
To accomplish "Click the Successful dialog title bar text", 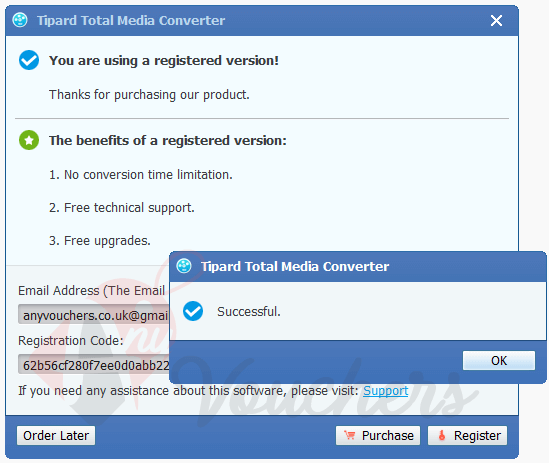I will pos(295,267).
